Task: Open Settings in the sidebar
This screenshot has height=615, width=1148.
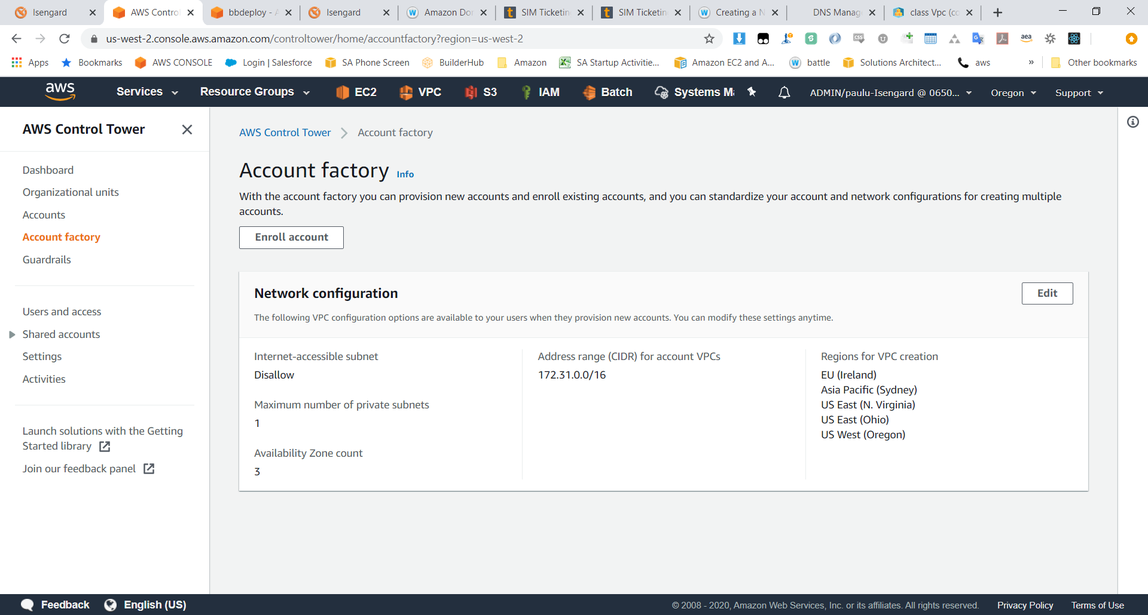Action: coord(42,357)
